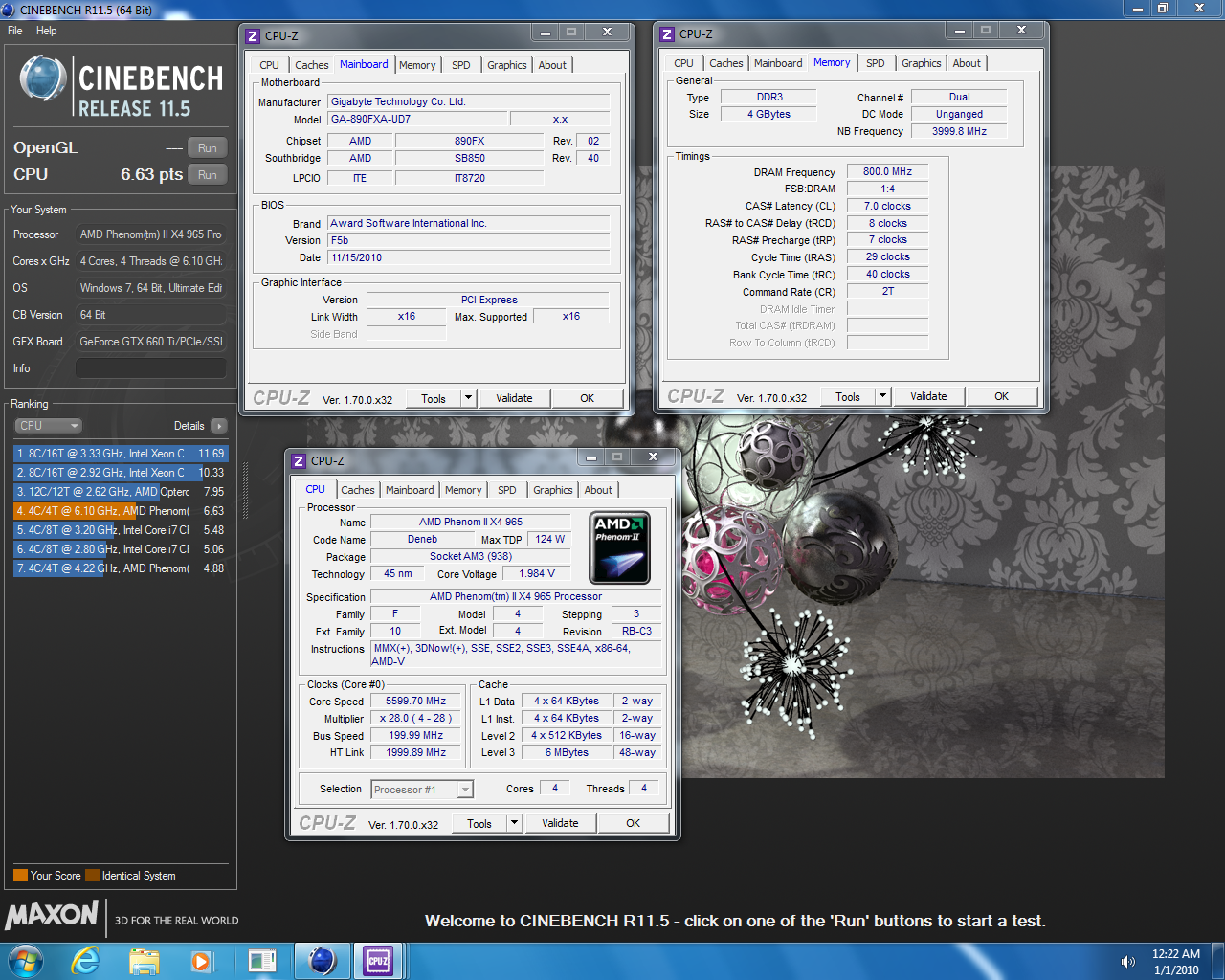1225x980 pixels.
Task: Click Tools button in CPU window
Action: [479, 823]
